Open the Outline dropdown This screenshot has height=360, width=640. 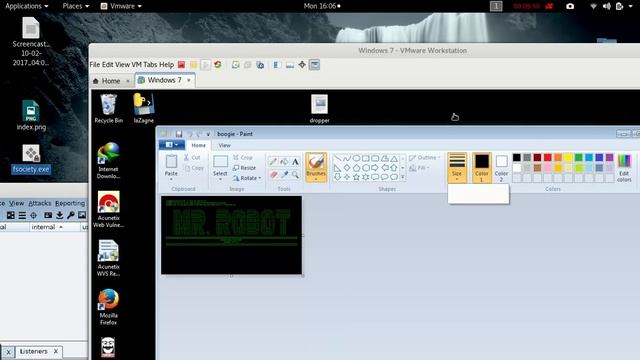424,158
